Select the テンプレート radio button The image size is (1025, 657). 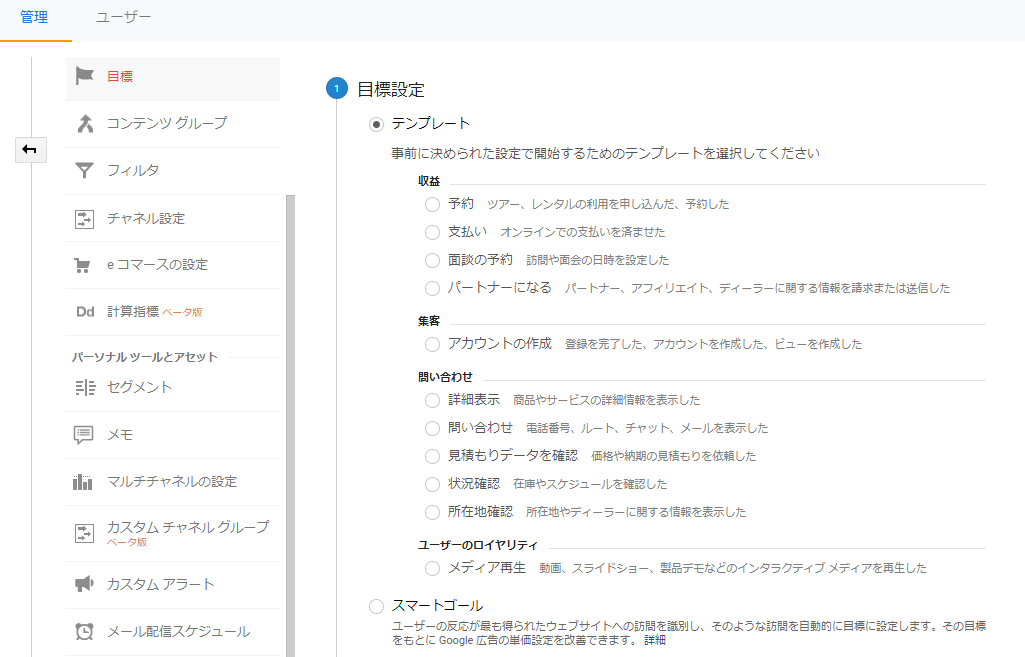tap(376, 124)
